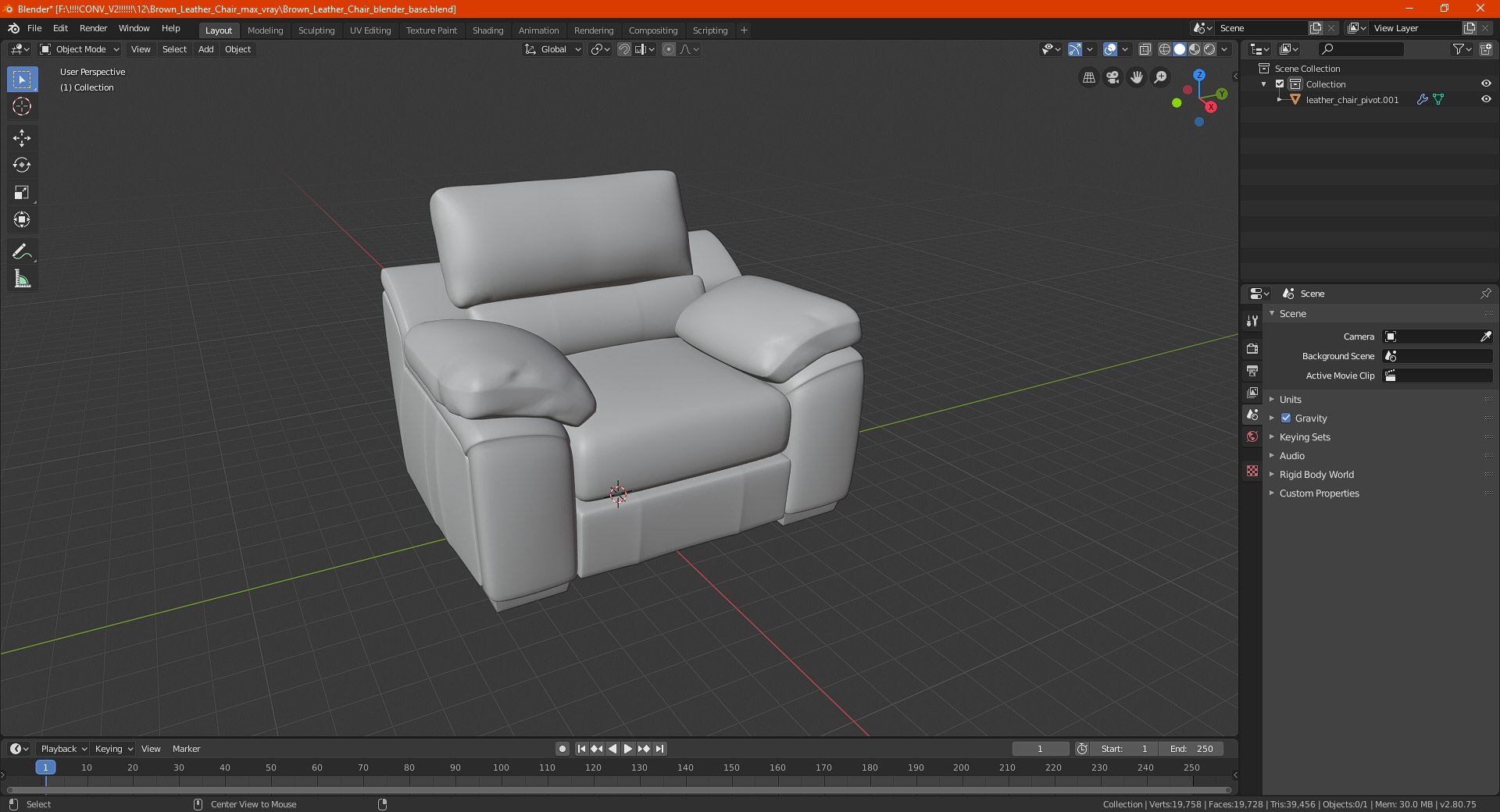This screenshot has width=1500, height=812.
Task: Click the magnifier zoom-view icon
Action: tap(1161, 77)
